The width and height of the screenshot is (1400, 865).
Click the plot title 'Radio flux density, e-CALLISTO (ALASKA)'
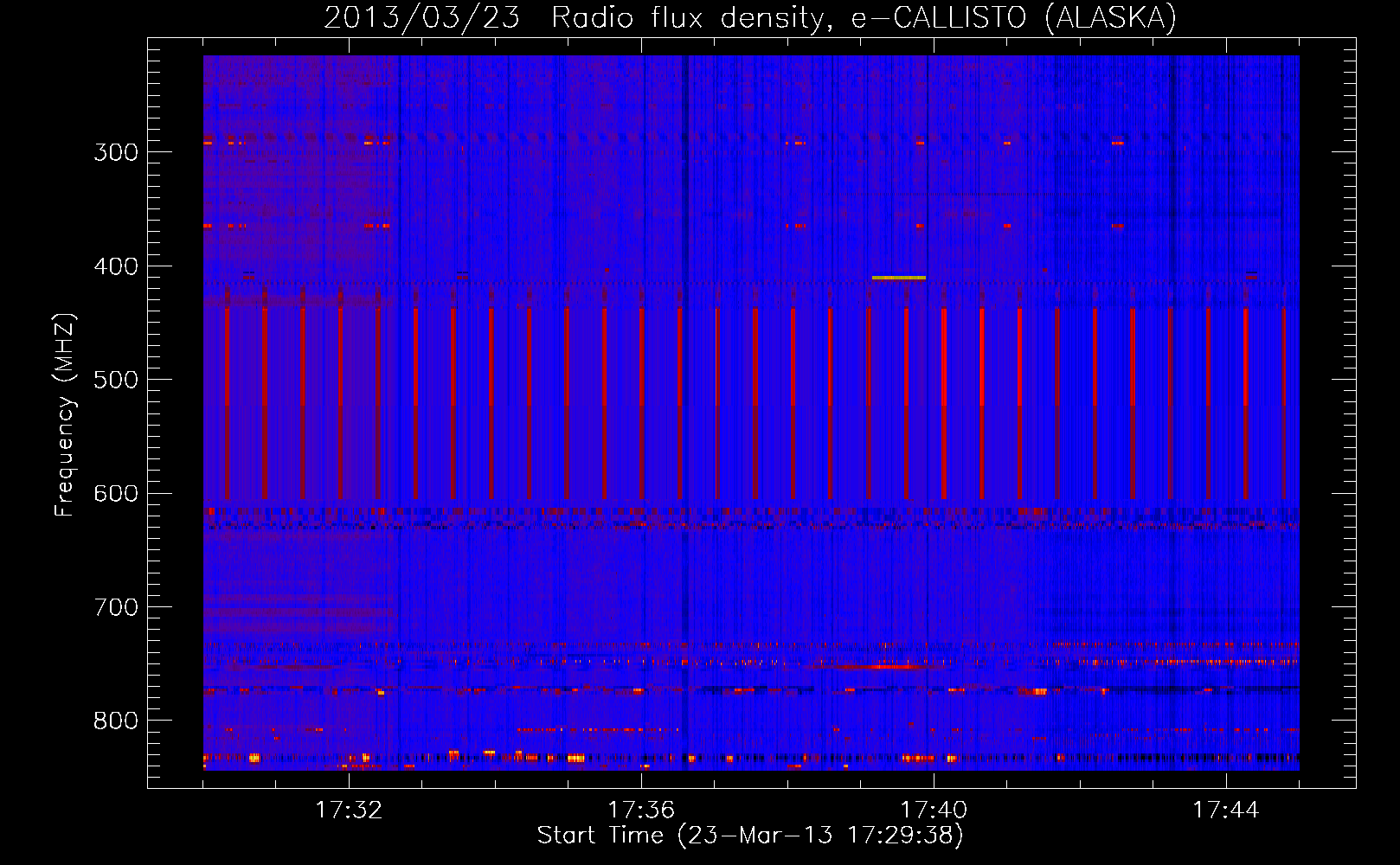tap(864, 17)
